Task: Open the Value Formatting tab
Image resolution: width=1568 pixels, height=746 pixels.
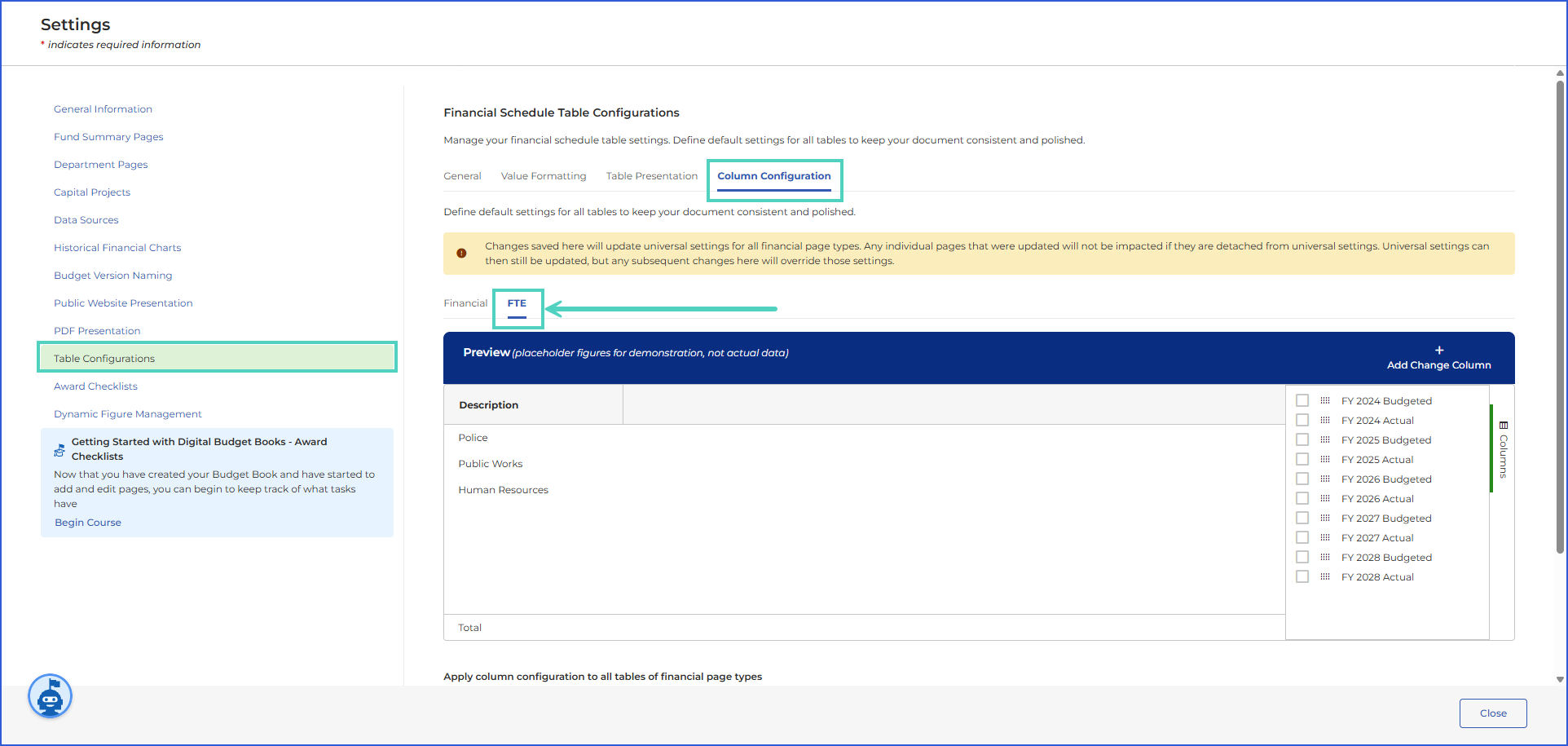Action: [544, 176]
